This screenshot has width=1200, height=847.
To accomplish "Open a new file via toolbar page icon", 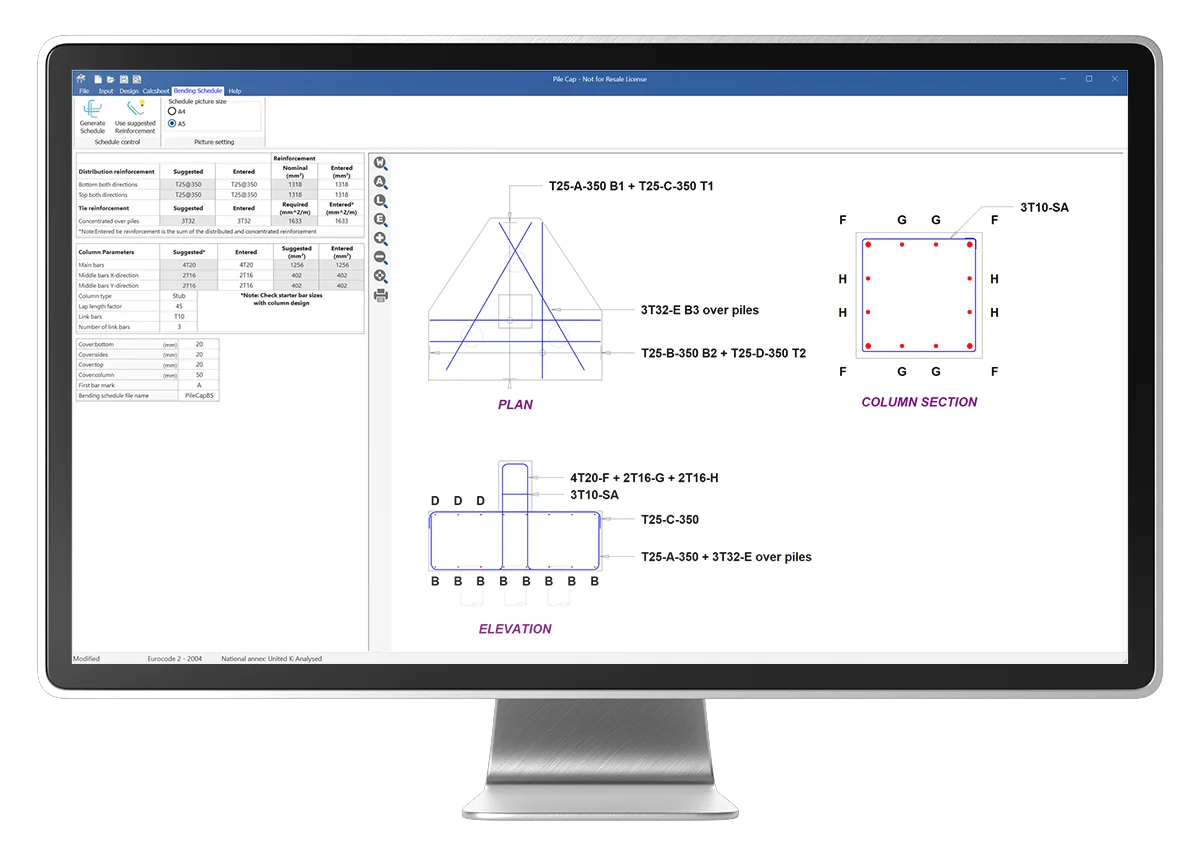I will [99, 79].
